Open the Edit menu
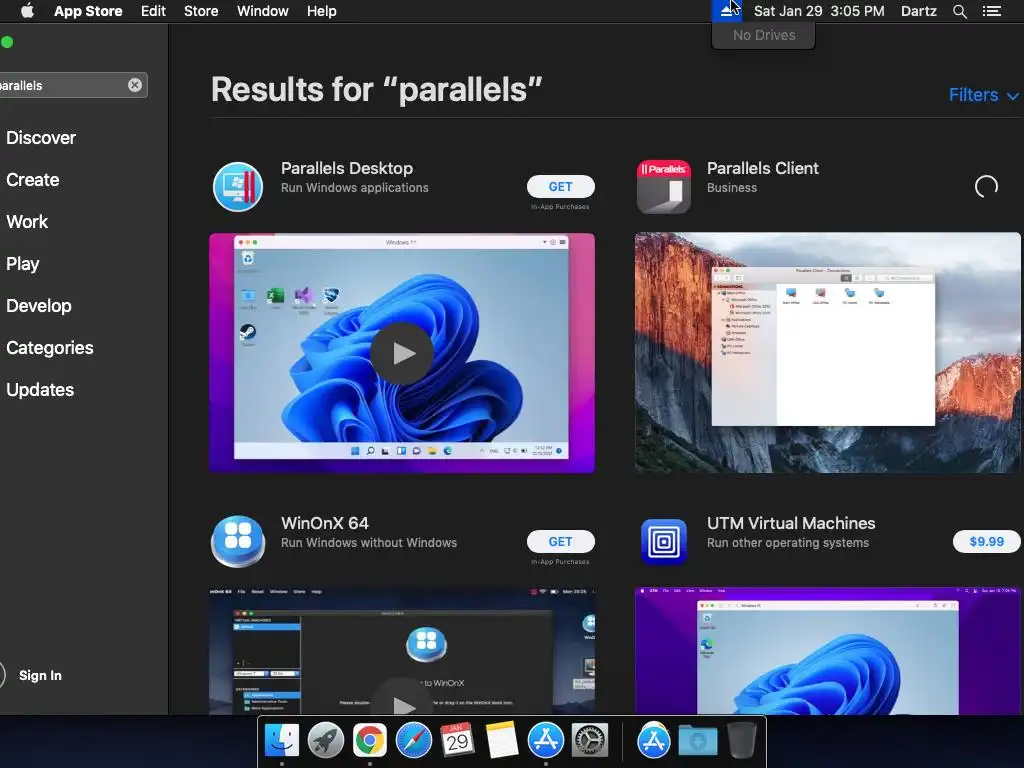The height and width of the screenshot is (768, 1024). 153,11
